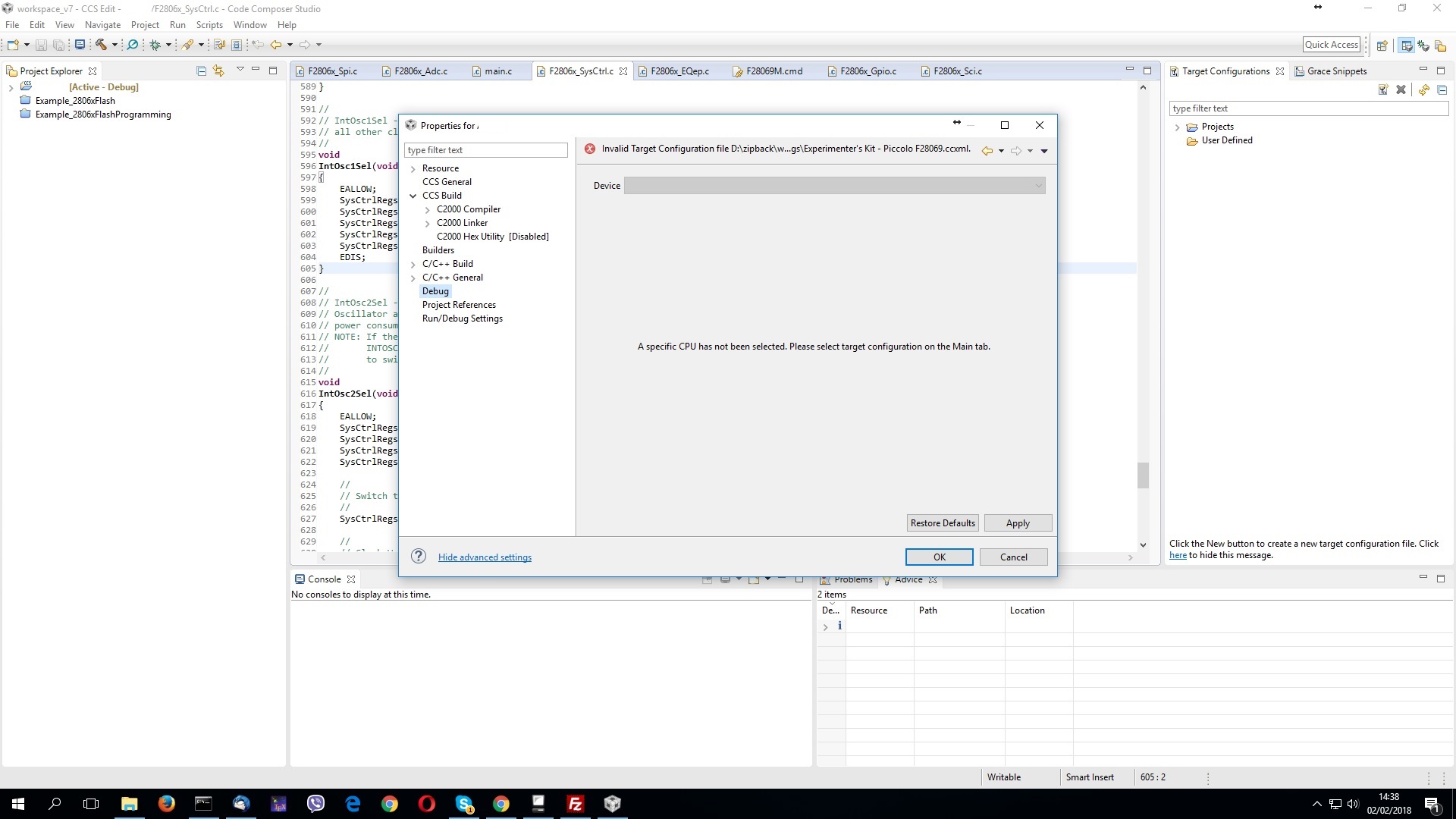Open the Device dropdown
The image size is (1456, 819).
tap(834, 186)
